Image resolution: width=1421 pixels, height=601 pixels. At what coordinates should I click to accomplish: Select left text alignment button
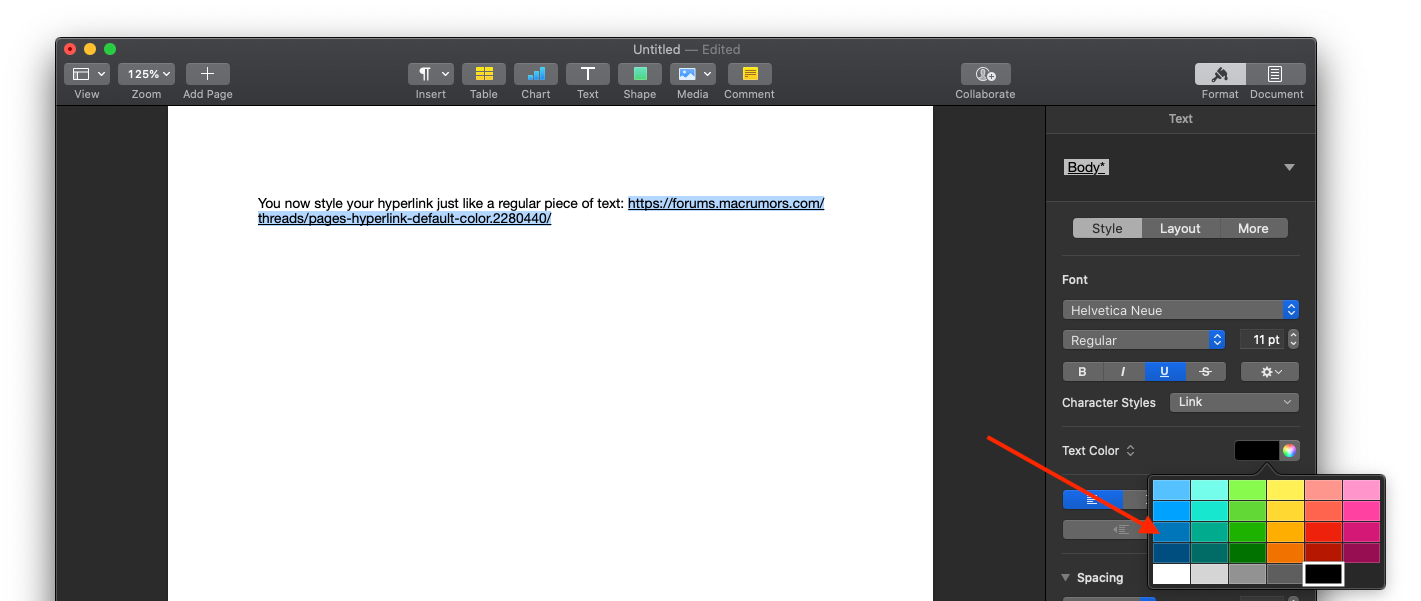[1092, 499]
